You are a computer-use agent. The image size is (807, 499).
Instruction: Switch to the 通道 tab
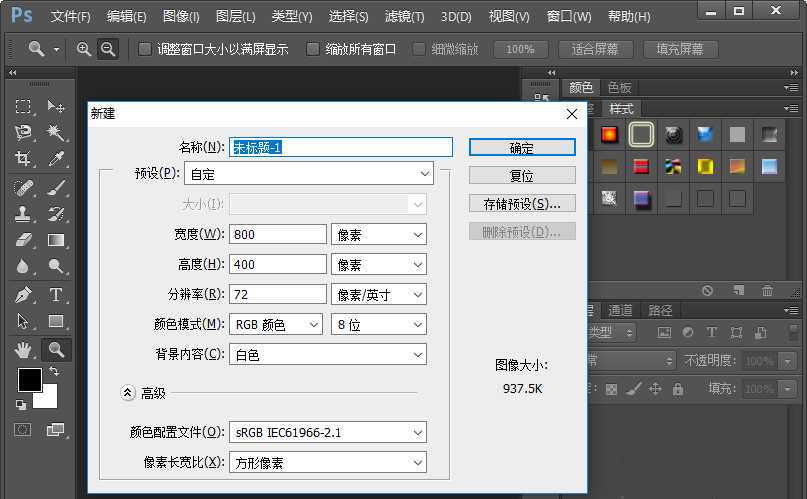coord(620,310)
